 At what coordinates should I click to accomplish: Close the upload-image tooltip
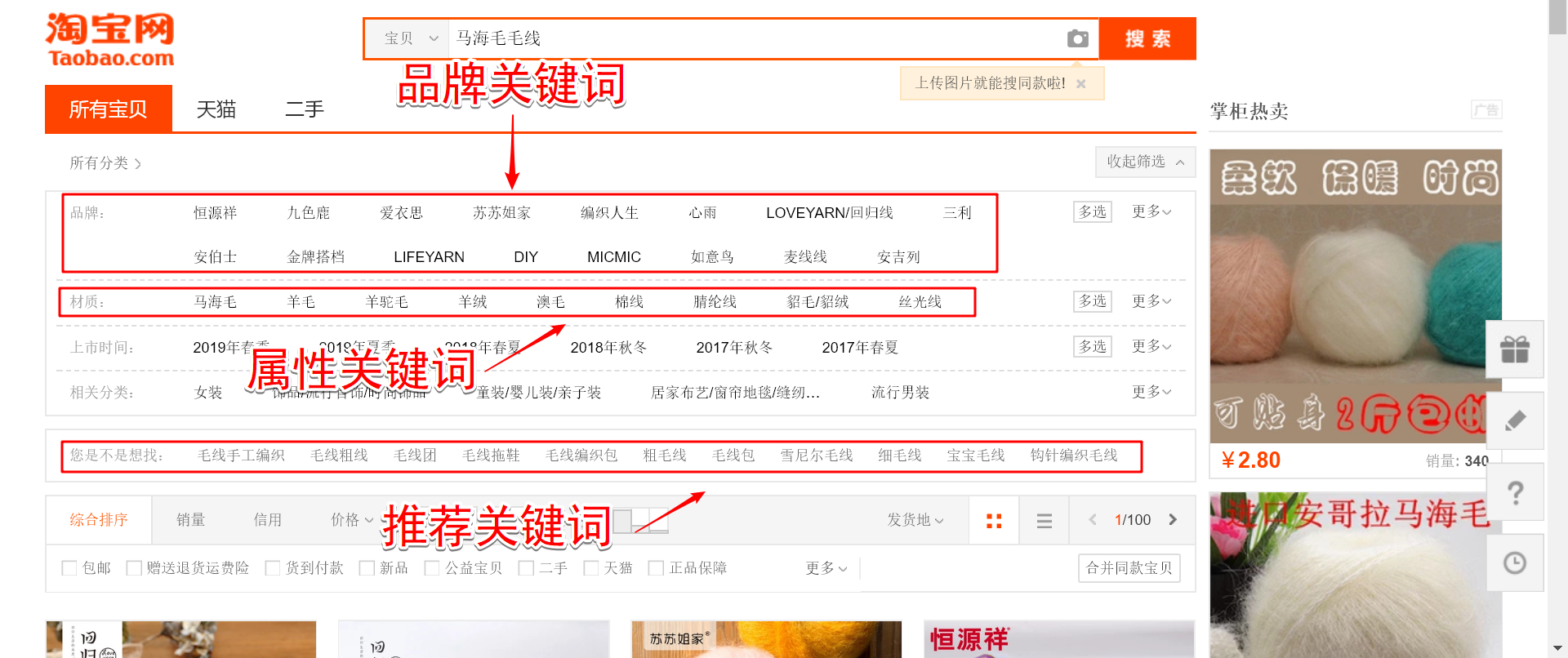(1080, 83)
